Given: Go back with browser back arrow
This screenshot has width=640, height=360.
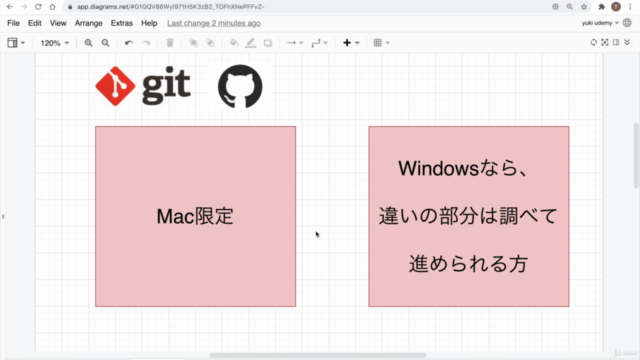Looking at the screenshot, I should pos(9,7).
